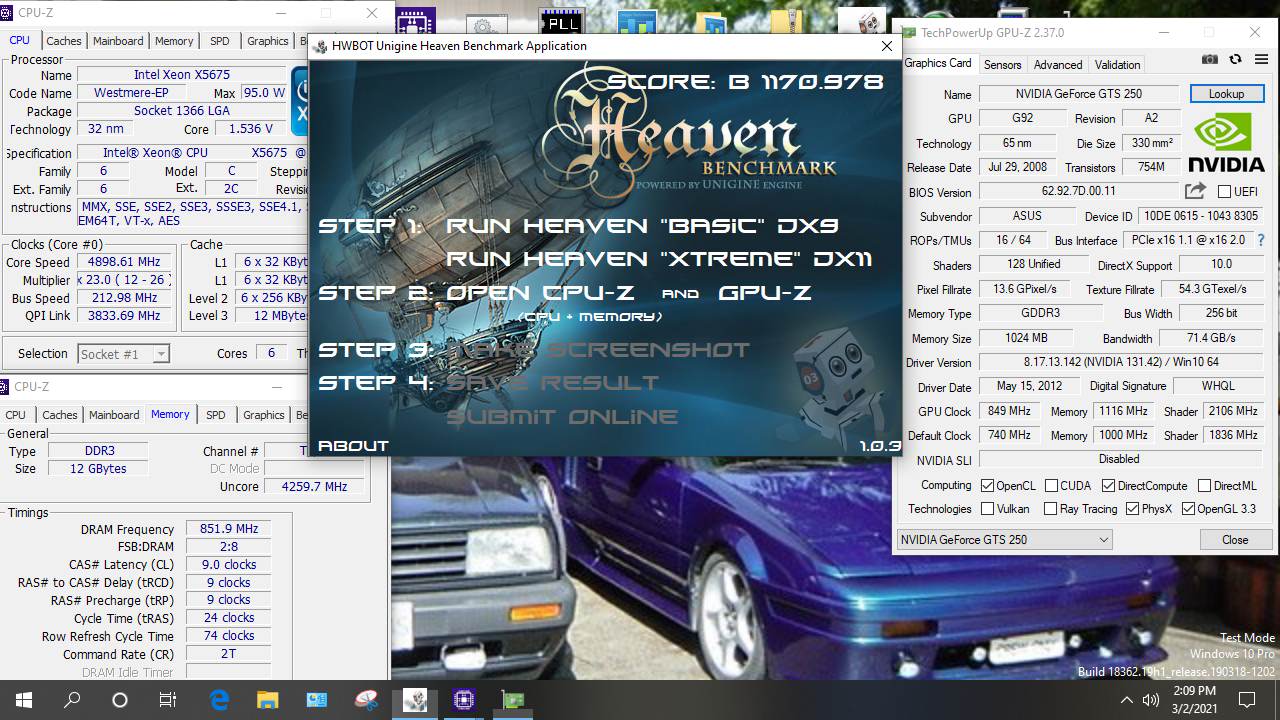The height and width of the screenshot is (720, 1280).
Task: Launch Microsoft Edge from taskbar
Action: 219,700
